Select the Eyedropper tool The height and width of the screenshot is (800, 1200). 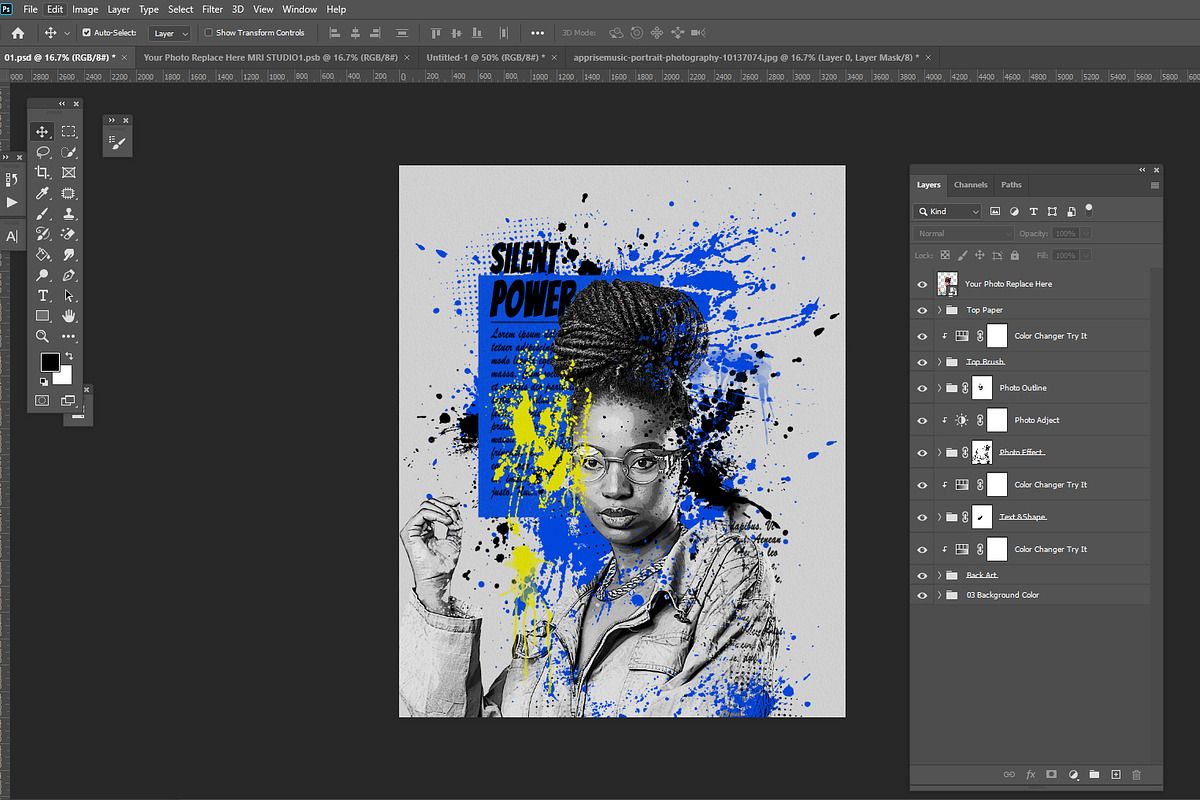pos(43,193)
